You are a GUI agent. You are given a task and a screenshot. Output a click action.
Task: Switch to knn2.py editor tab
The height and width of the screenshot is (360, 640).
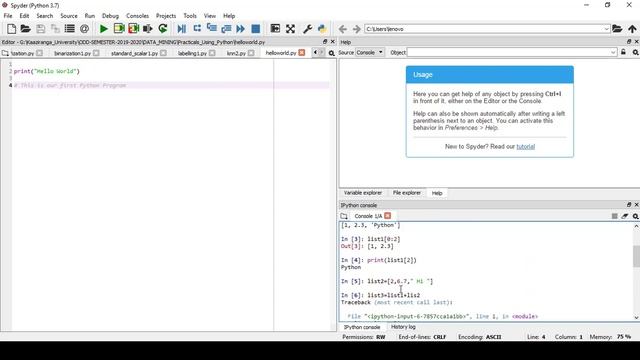pos(236,53)
